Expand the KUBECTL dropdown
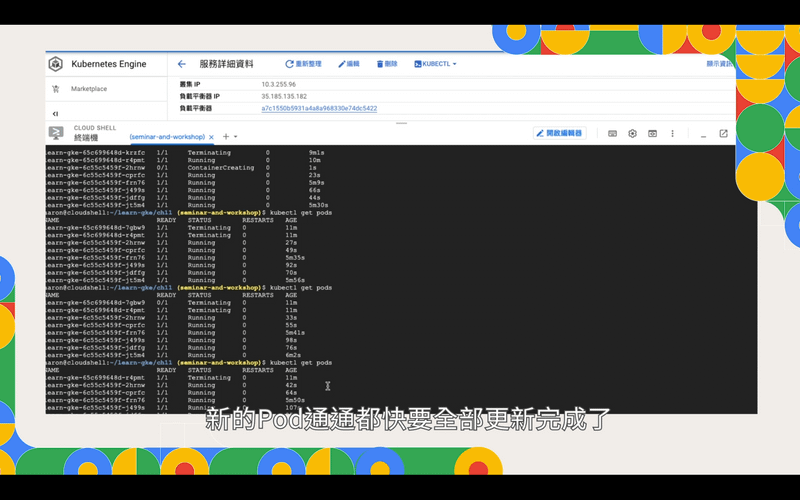 pyautogui.click(x=436, y=64)
